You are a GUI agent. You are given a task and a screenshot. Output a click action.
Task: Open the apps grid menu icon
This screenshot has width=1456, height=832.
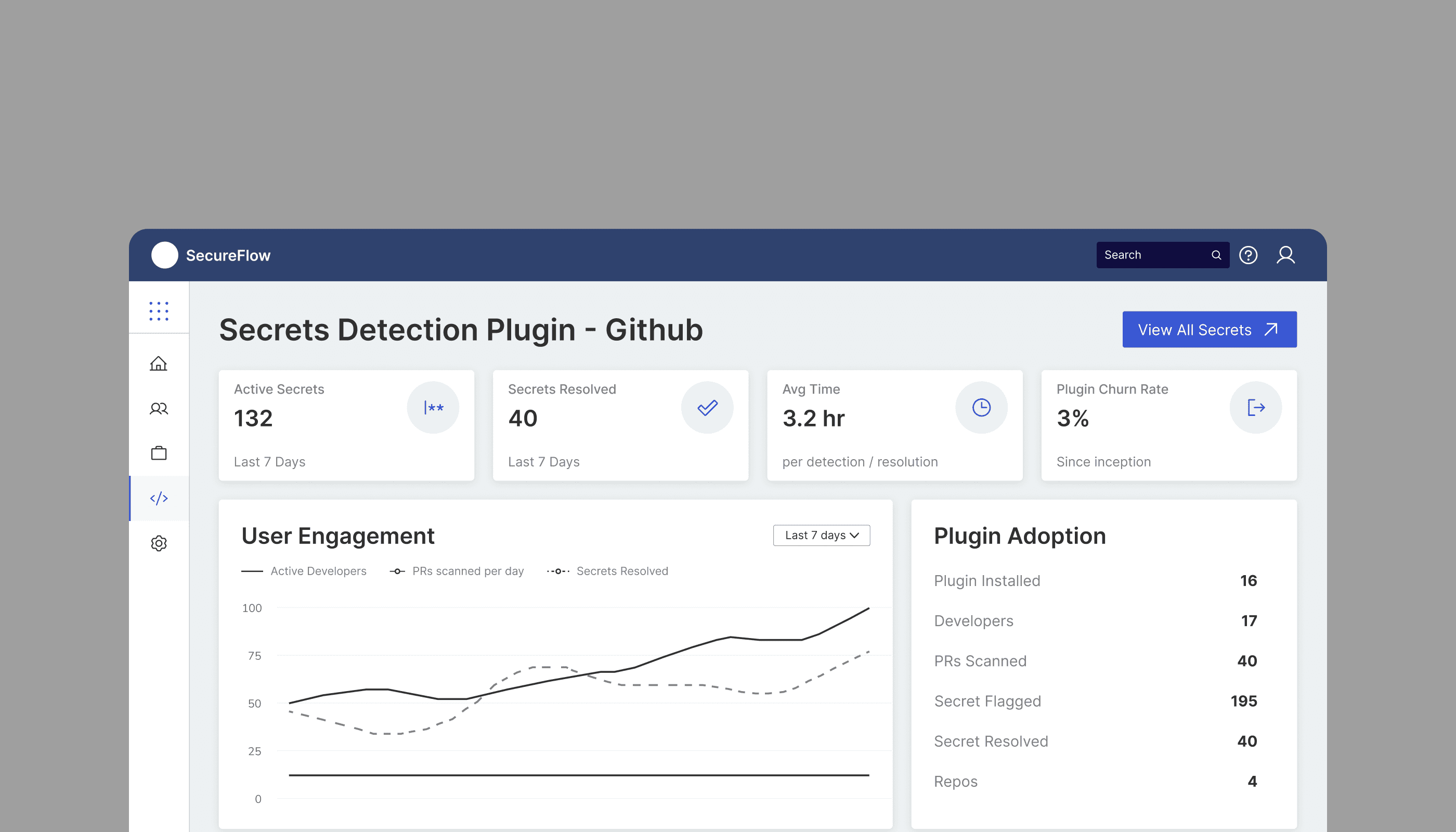click(159, 311)
